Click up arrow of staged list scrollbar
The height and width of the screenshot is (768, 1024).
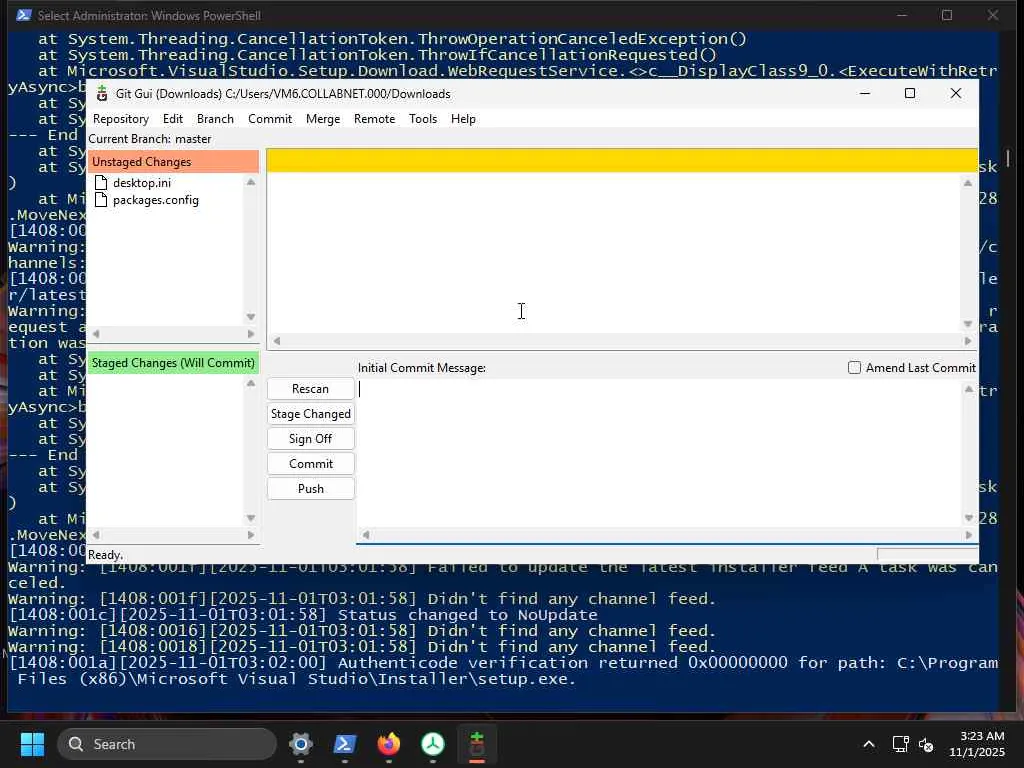tap(251, 383)
